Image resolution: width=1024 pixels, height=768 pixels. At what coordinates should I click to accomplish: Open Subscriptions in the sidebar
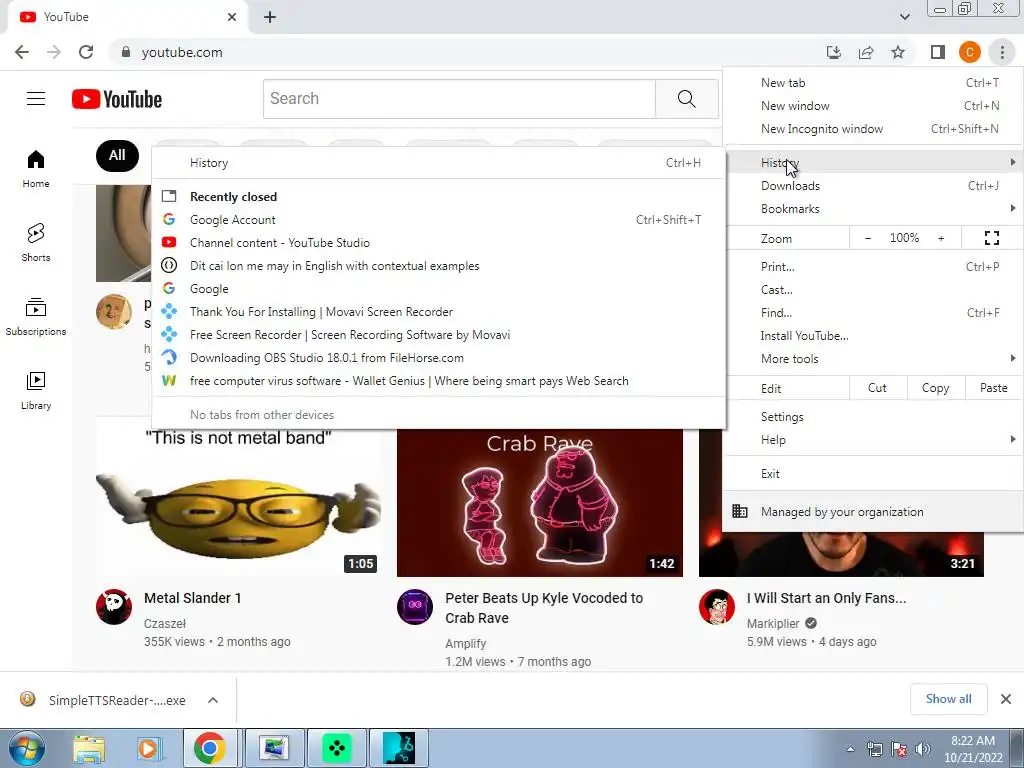(36, 316)
